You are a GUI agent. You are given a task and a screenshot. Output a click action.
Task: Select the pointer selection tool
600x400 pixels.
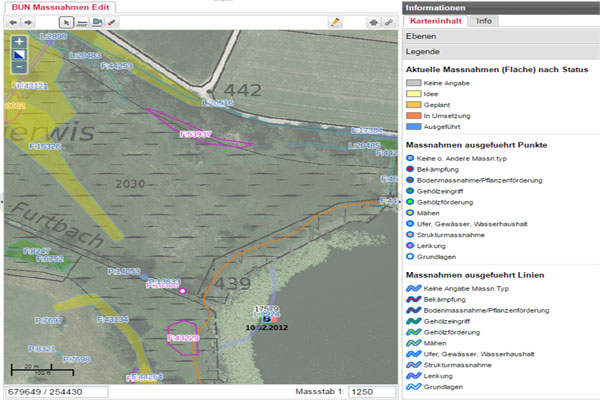click(x=66, y=21)
